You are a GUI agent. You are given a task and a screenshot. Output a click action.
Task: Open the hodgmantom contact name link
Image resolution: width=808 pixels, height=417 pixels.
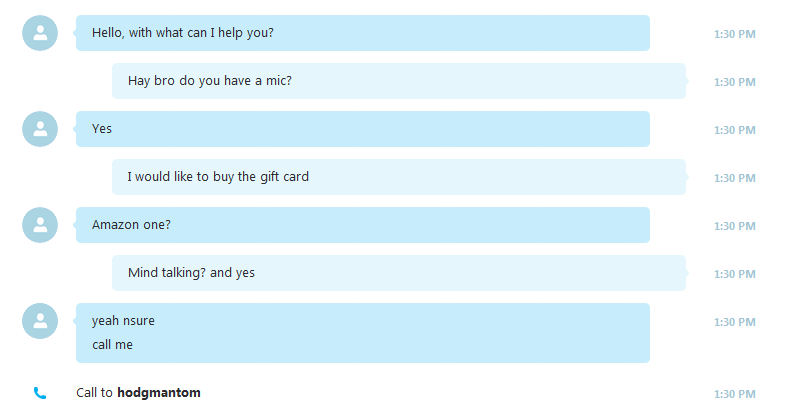point(159,393)
